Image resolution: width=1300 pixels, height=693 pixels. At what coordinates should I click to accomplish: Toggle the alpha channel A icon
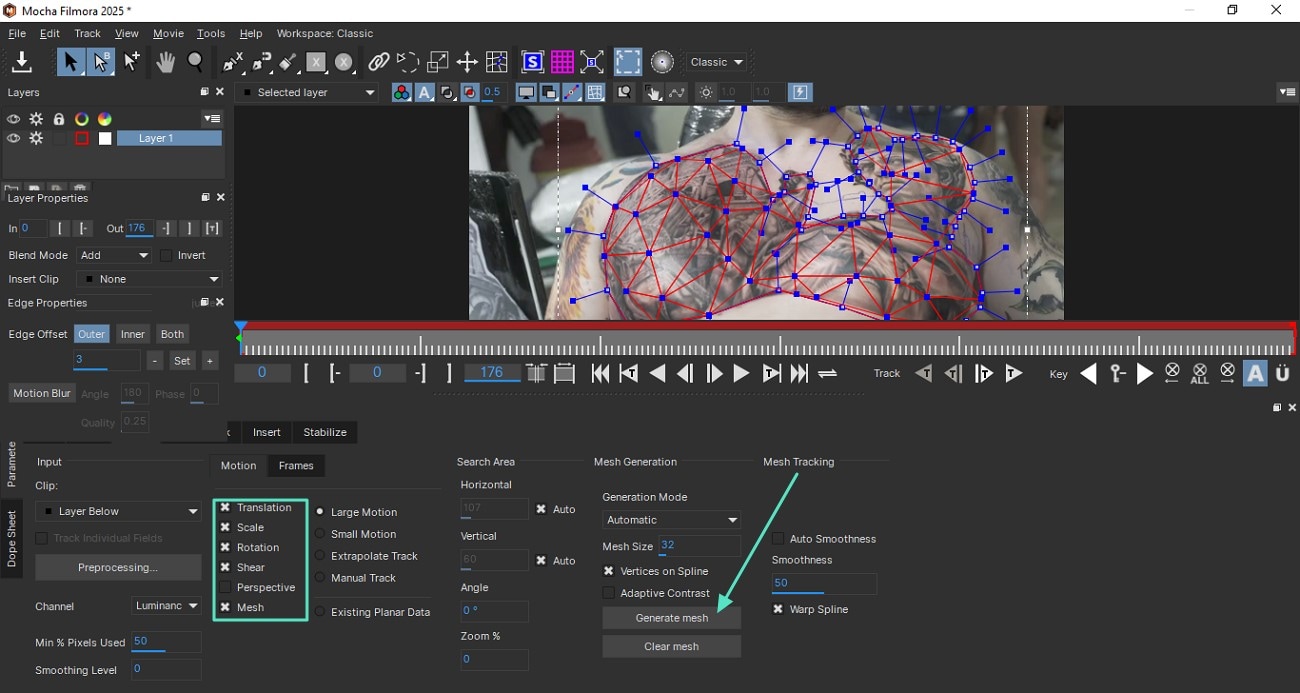click(424, 93)
